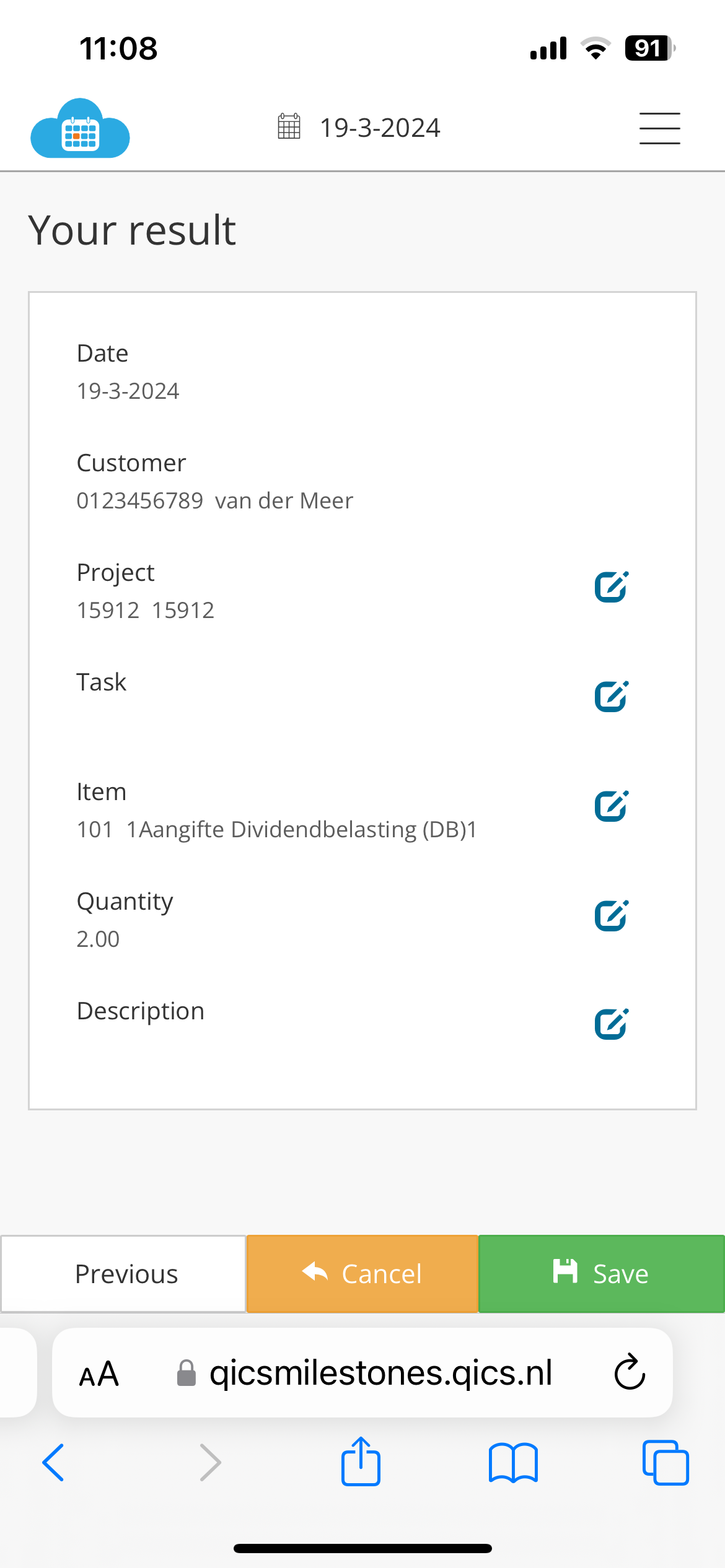Cancel the entry

click(x=362, y=1274)
